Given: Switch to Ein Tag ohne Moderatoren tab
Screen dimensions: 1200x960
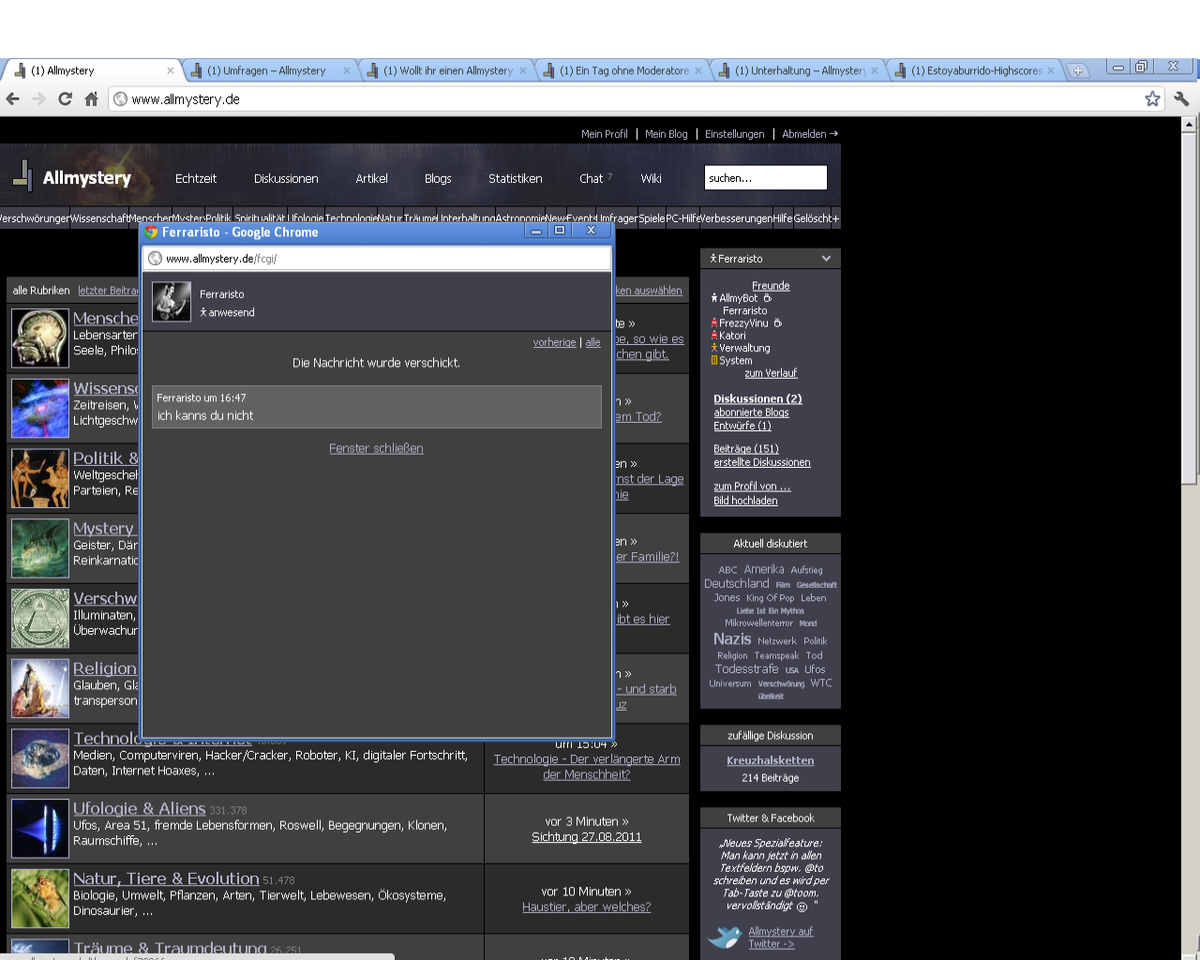Looking at the screenshot, I should tap(623, 71).
